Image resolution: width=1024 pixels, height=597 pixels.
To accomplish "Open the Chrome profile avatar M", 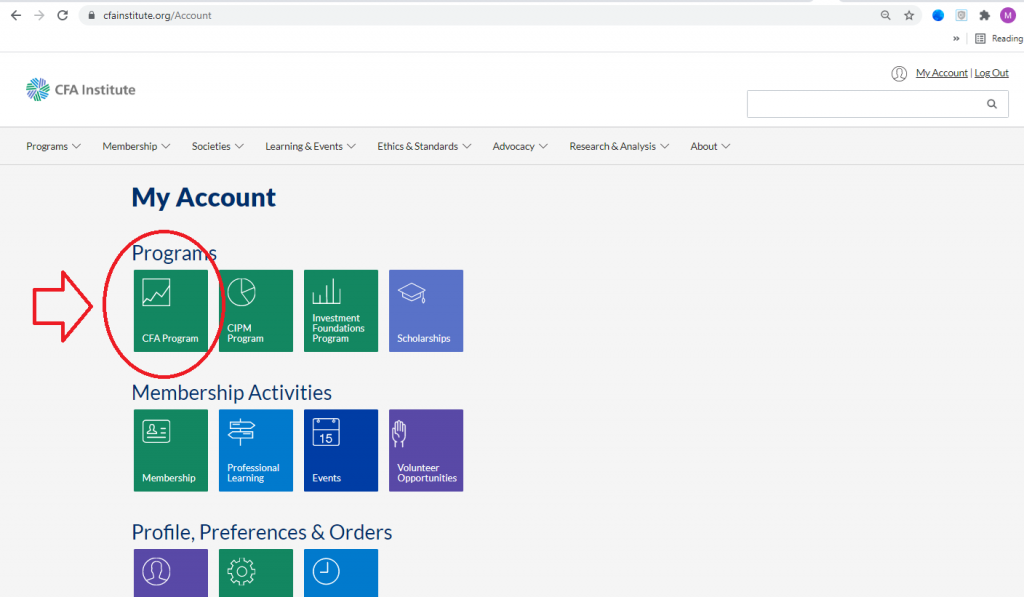I will pos(1008,15).
